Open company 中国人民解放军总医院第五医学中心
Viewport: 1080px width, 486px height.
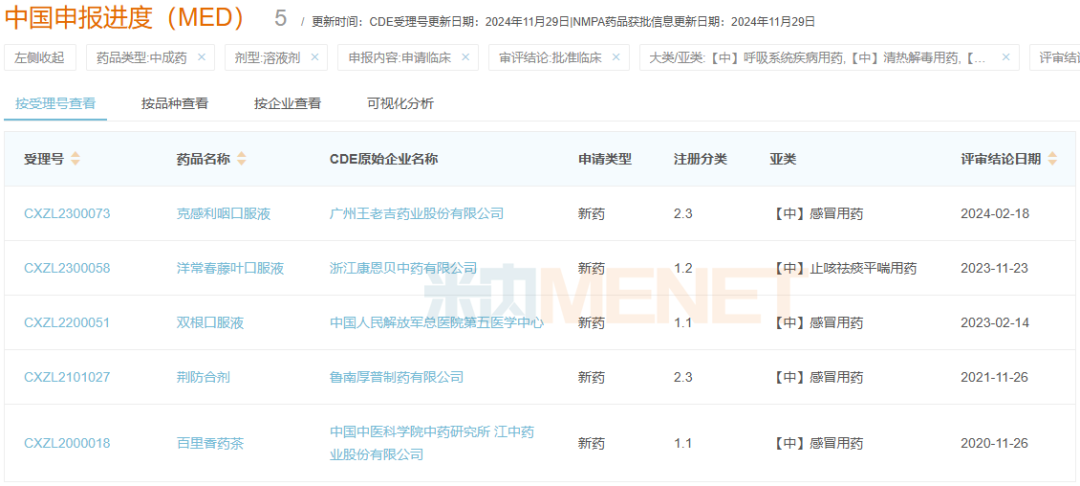point(437,323)
